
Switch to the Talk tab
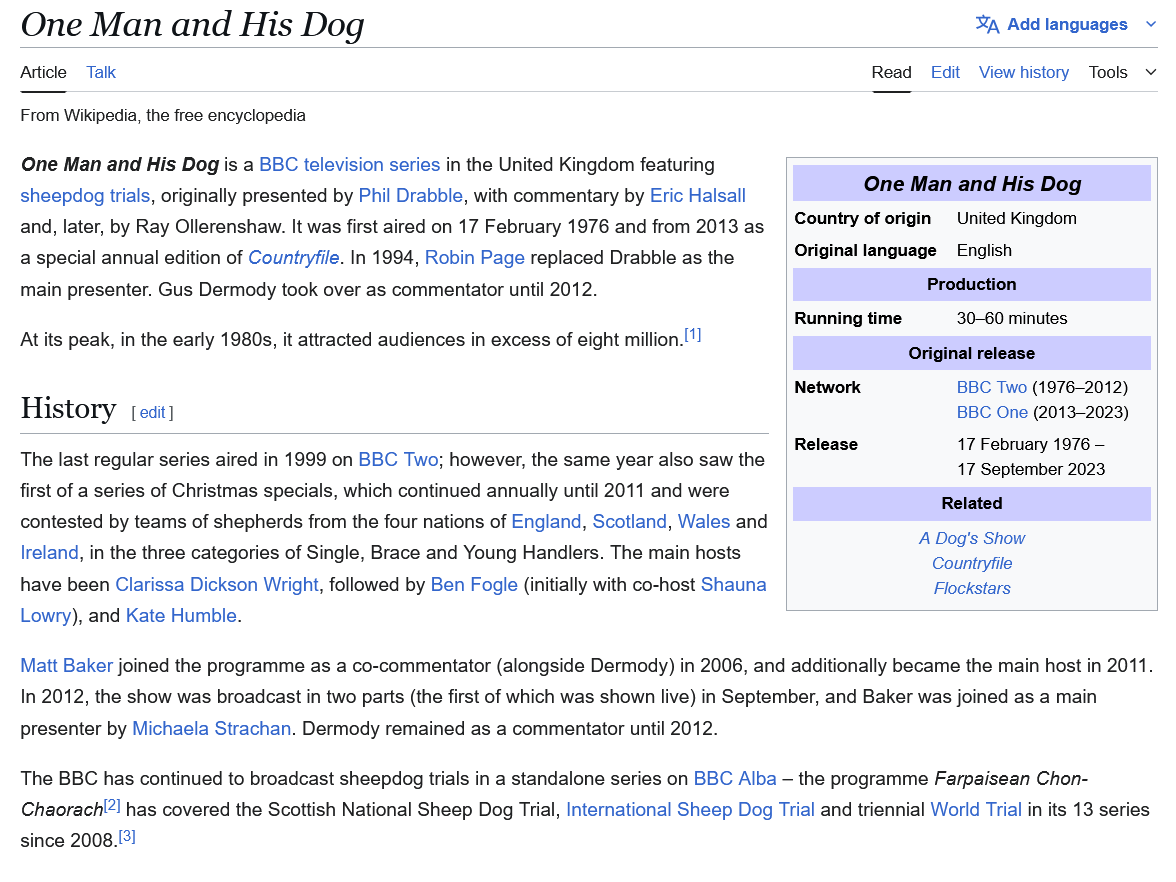point(100,73)
